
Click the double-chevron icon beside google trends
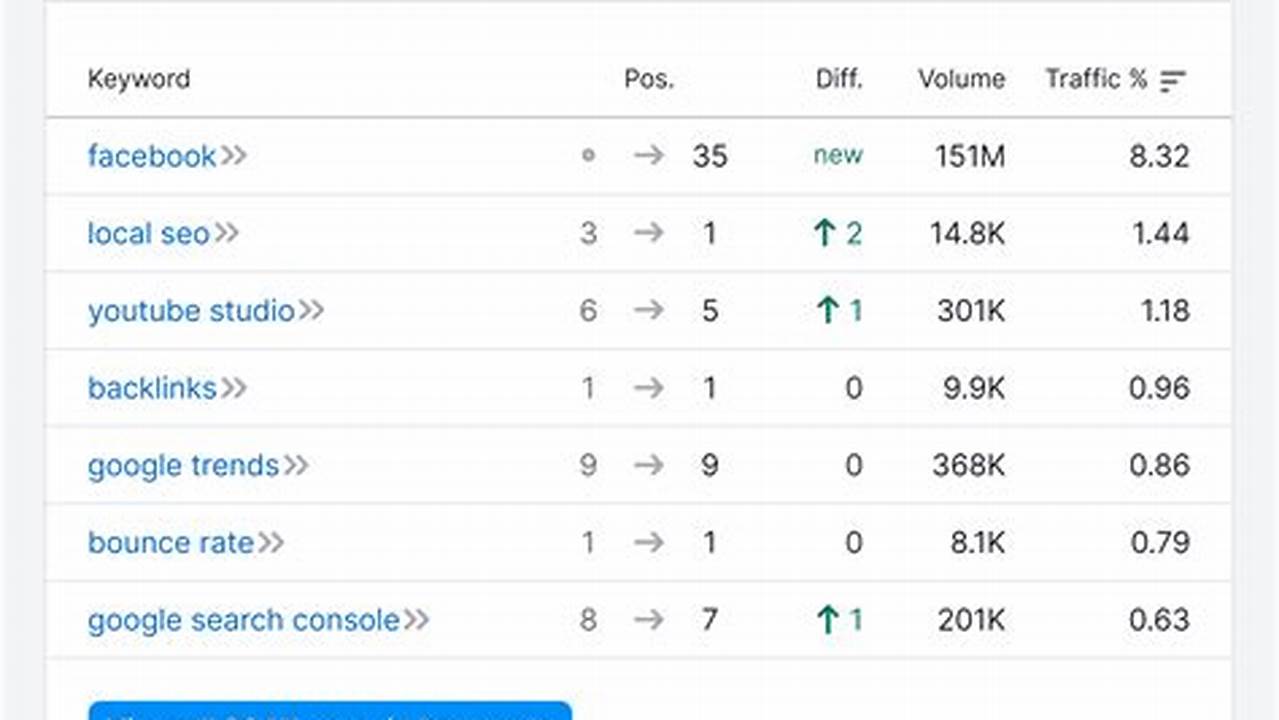pos(296,466)
